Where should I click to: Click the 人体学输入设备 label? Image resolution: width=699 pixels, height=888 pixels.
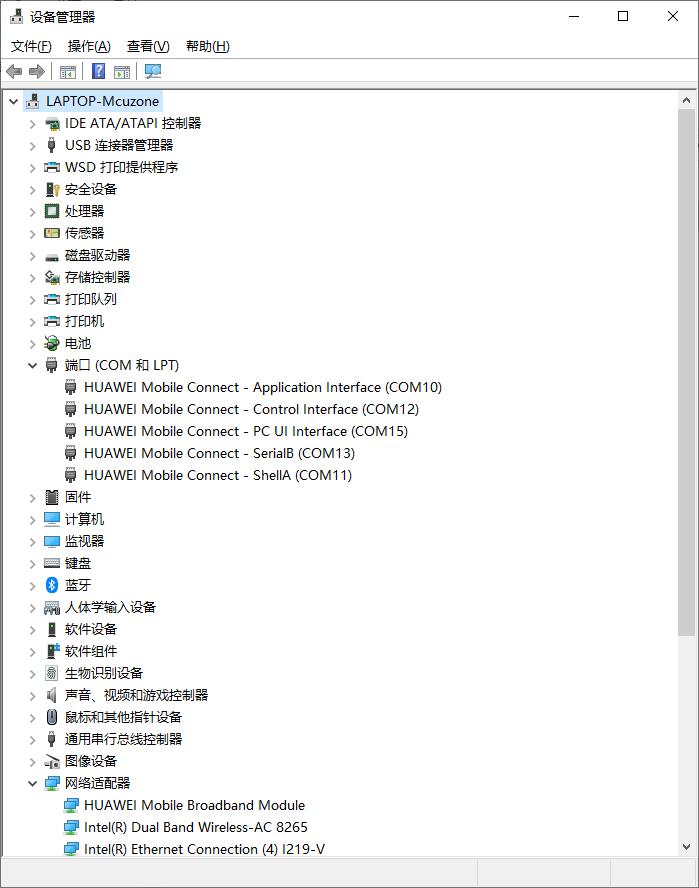tap(110, 607)
